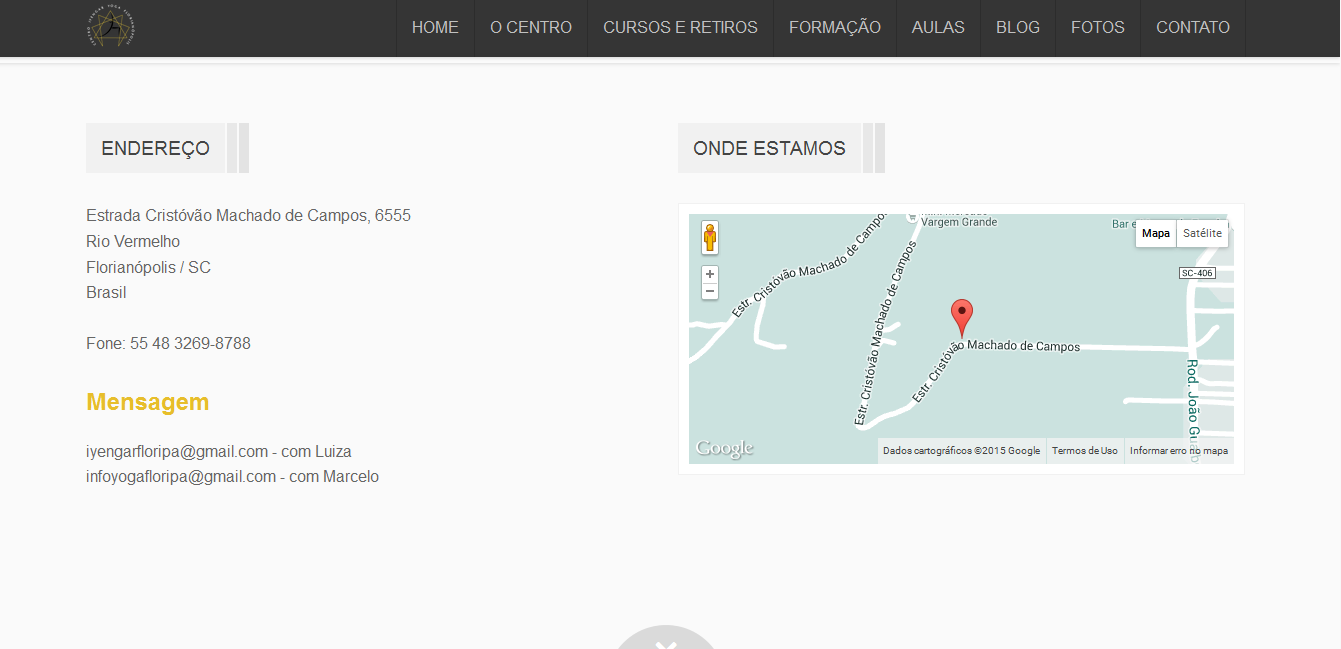Select the infoyogafloripa@gmail.com email text

181,476
